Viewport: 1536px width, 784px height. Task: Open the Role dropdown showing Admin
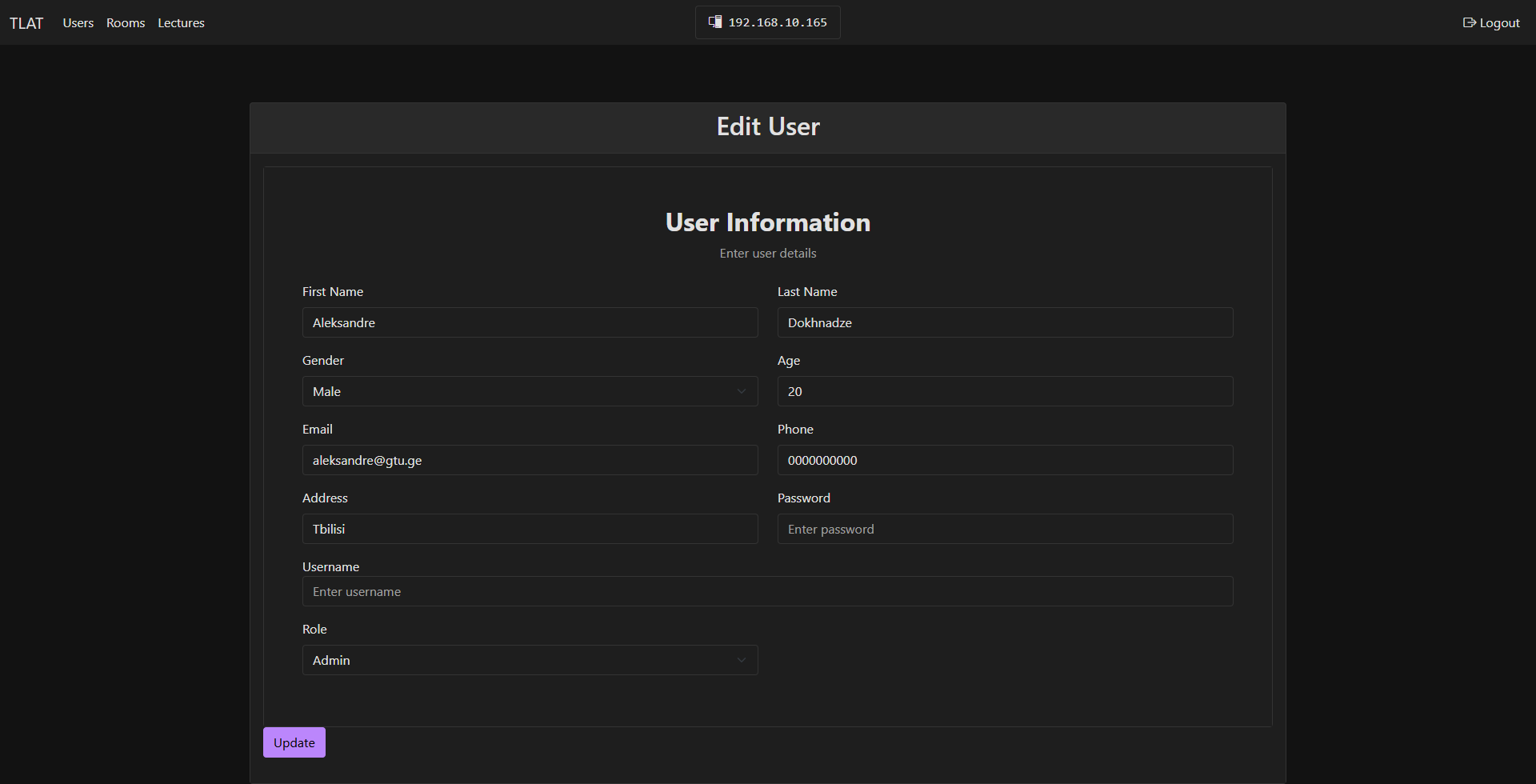click(530, 660)
